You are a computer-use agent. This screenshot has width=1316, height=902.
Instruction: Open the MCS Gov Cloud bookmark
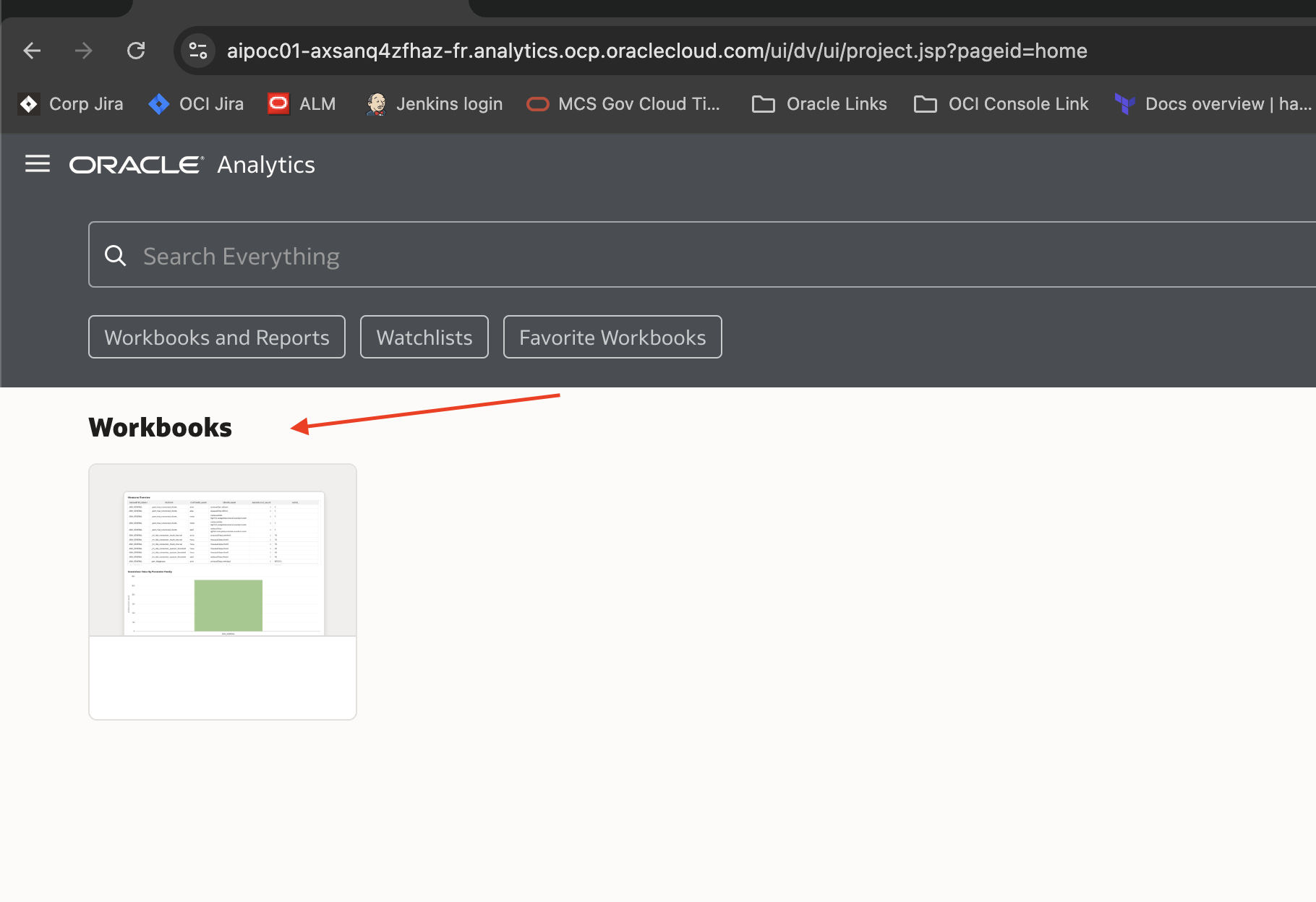pos(623,104)
